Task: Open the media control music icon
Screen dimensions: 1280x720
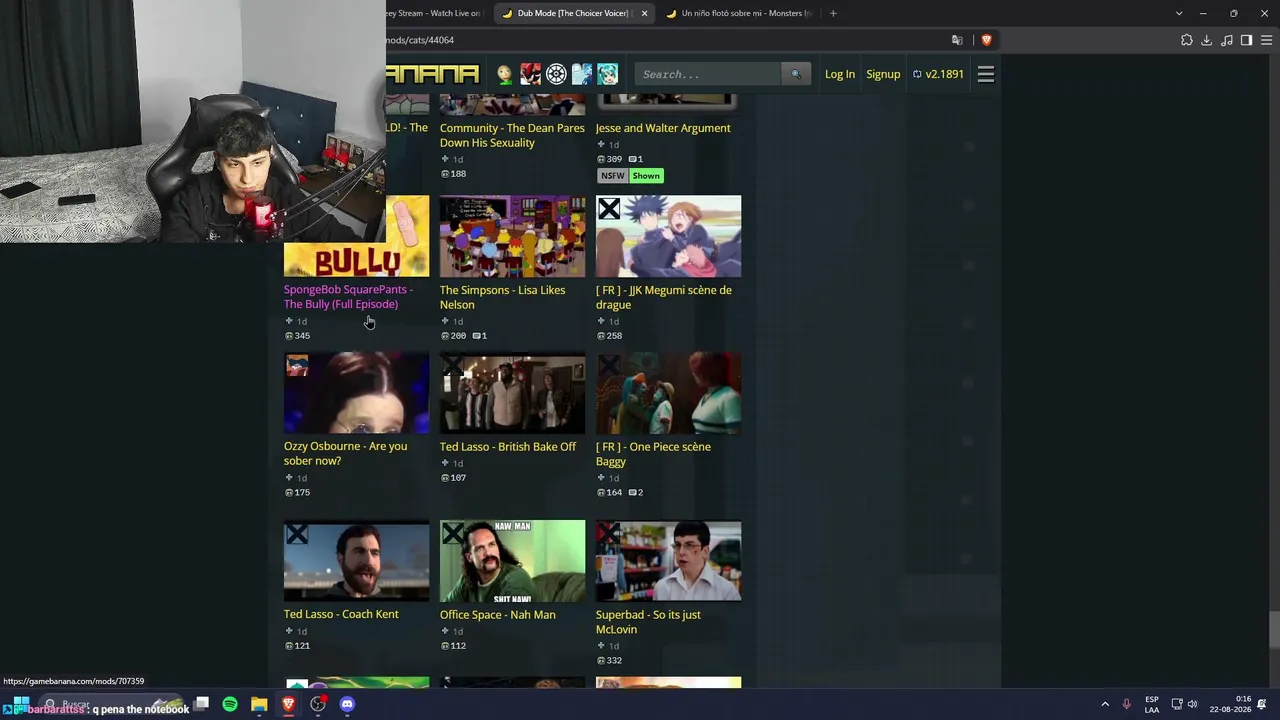Action: [x=1227, y=40]
